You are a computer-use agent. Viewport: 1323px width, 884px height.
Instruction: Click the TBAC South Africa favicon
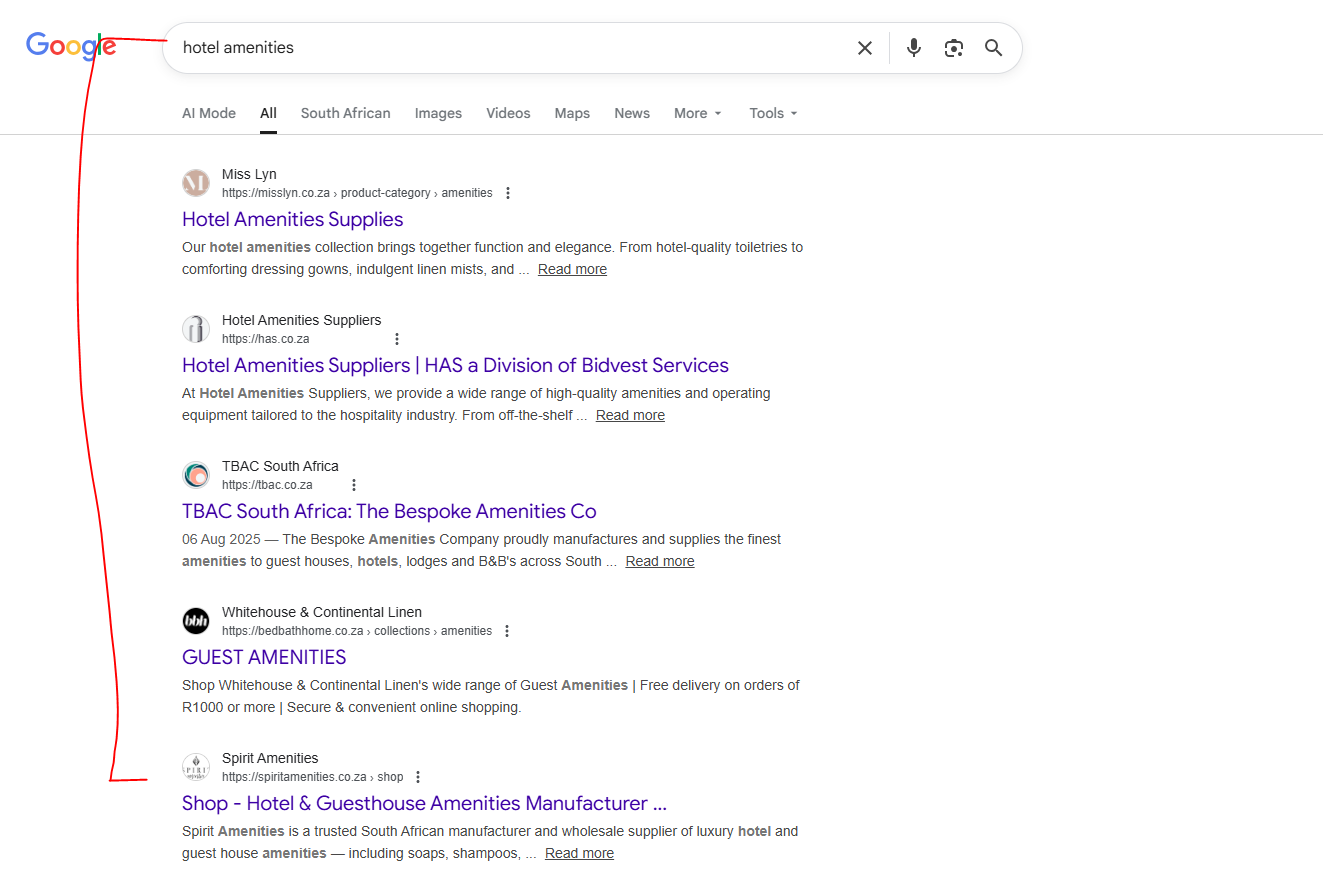196,475
